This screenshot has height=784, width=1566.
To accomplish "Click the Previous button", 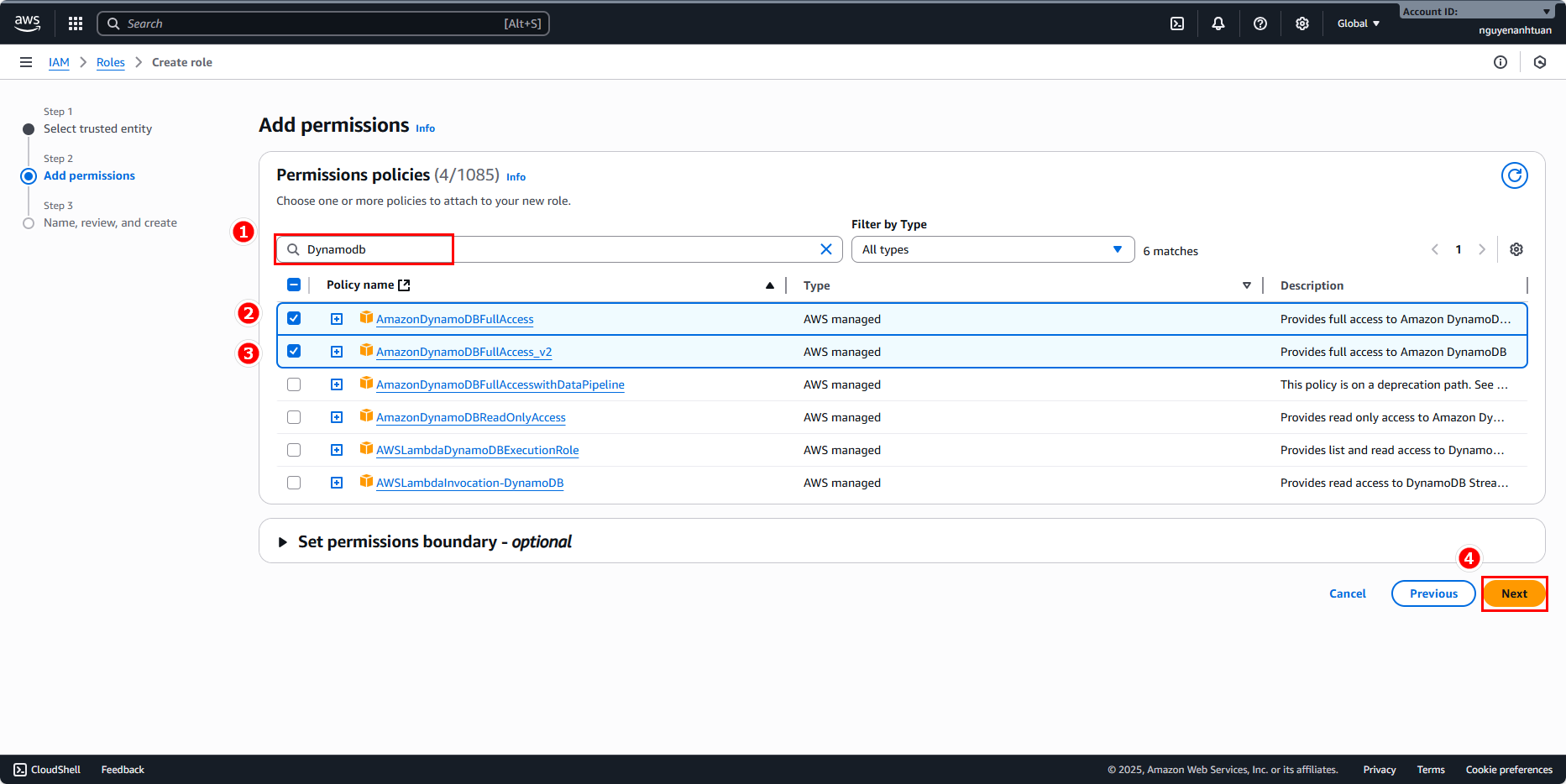I will pos(1432,593).
